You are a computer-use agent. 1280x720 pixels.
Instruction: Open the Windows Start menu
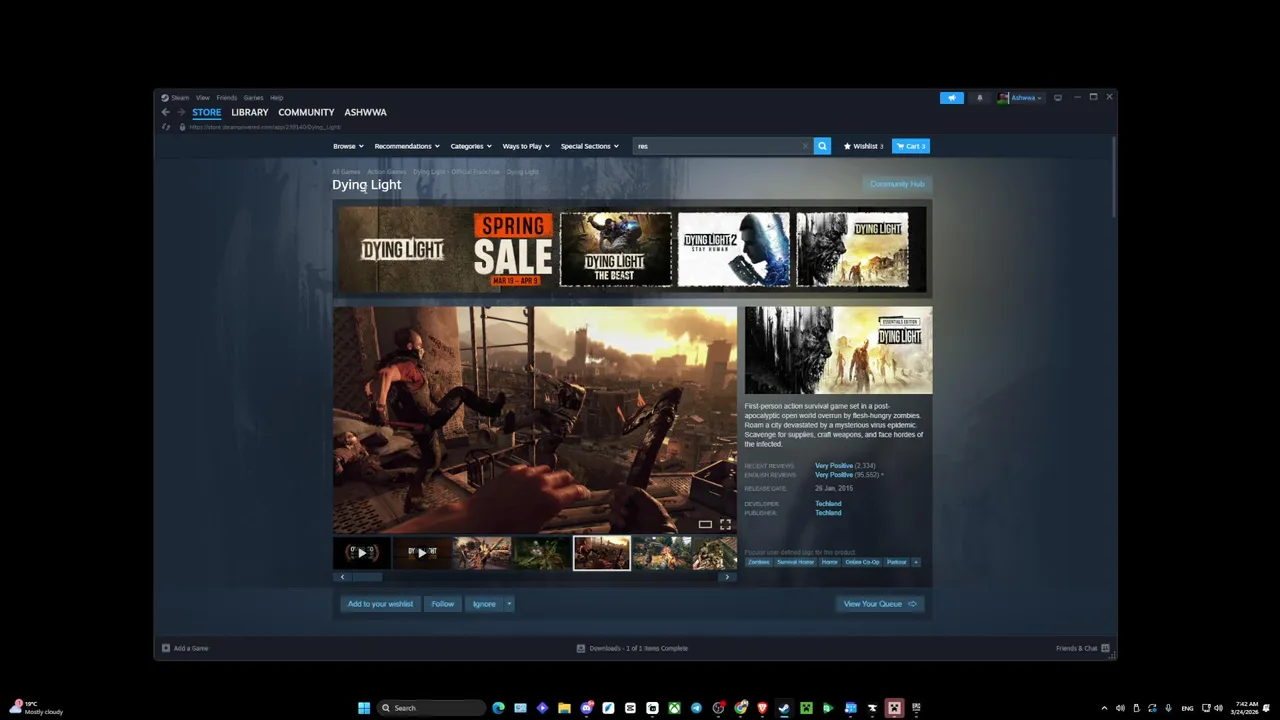click(364, 708)
